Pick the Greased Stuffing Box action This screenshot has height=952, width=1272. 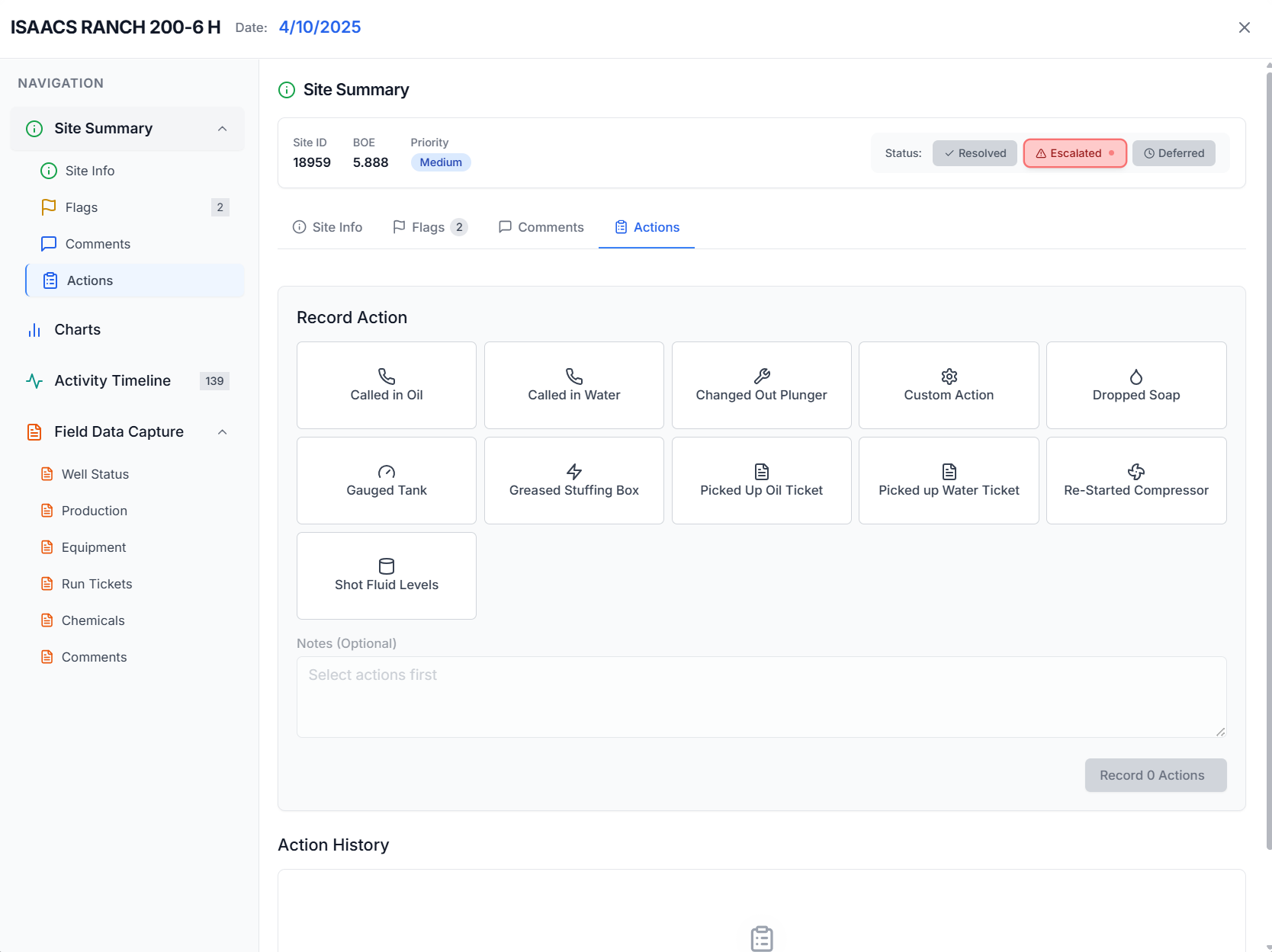(x=573, y=480)
